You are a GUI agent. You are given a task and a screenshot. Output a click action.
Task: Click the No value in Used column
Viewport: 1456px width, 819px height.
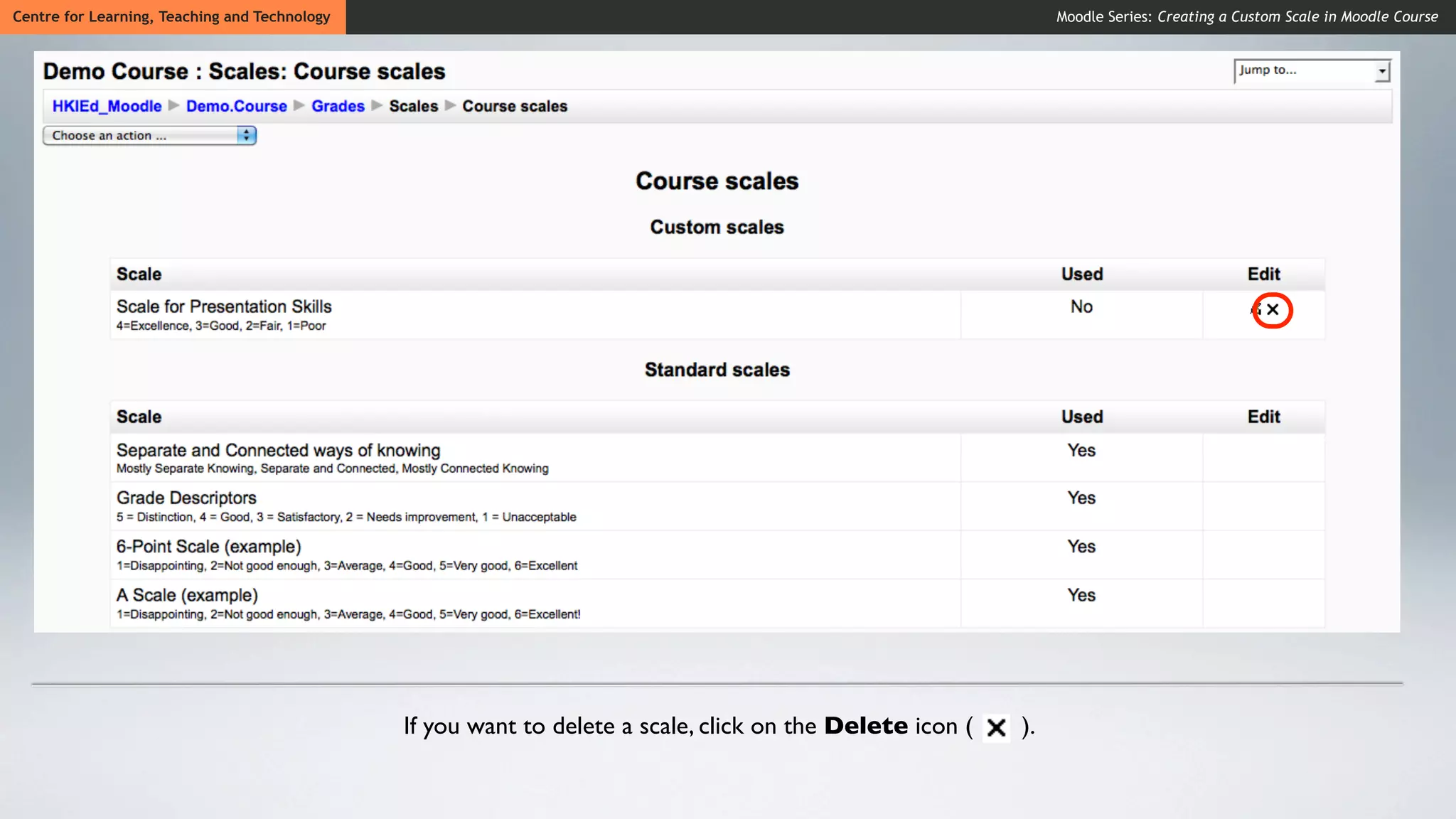point(1081,306)
